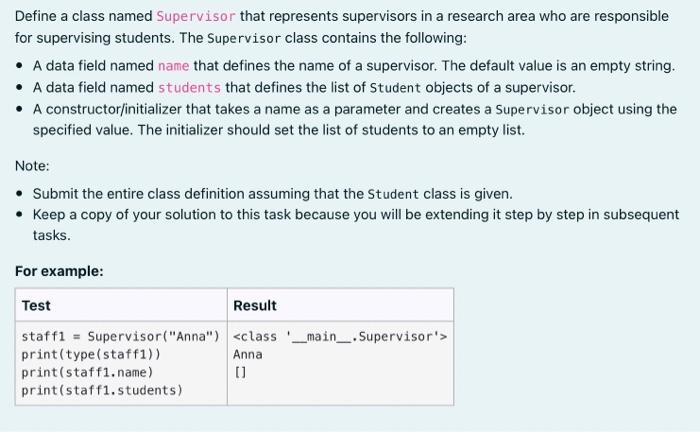
Task: Click the 'Submit the entire class definition' bullet
Action: 272,194
